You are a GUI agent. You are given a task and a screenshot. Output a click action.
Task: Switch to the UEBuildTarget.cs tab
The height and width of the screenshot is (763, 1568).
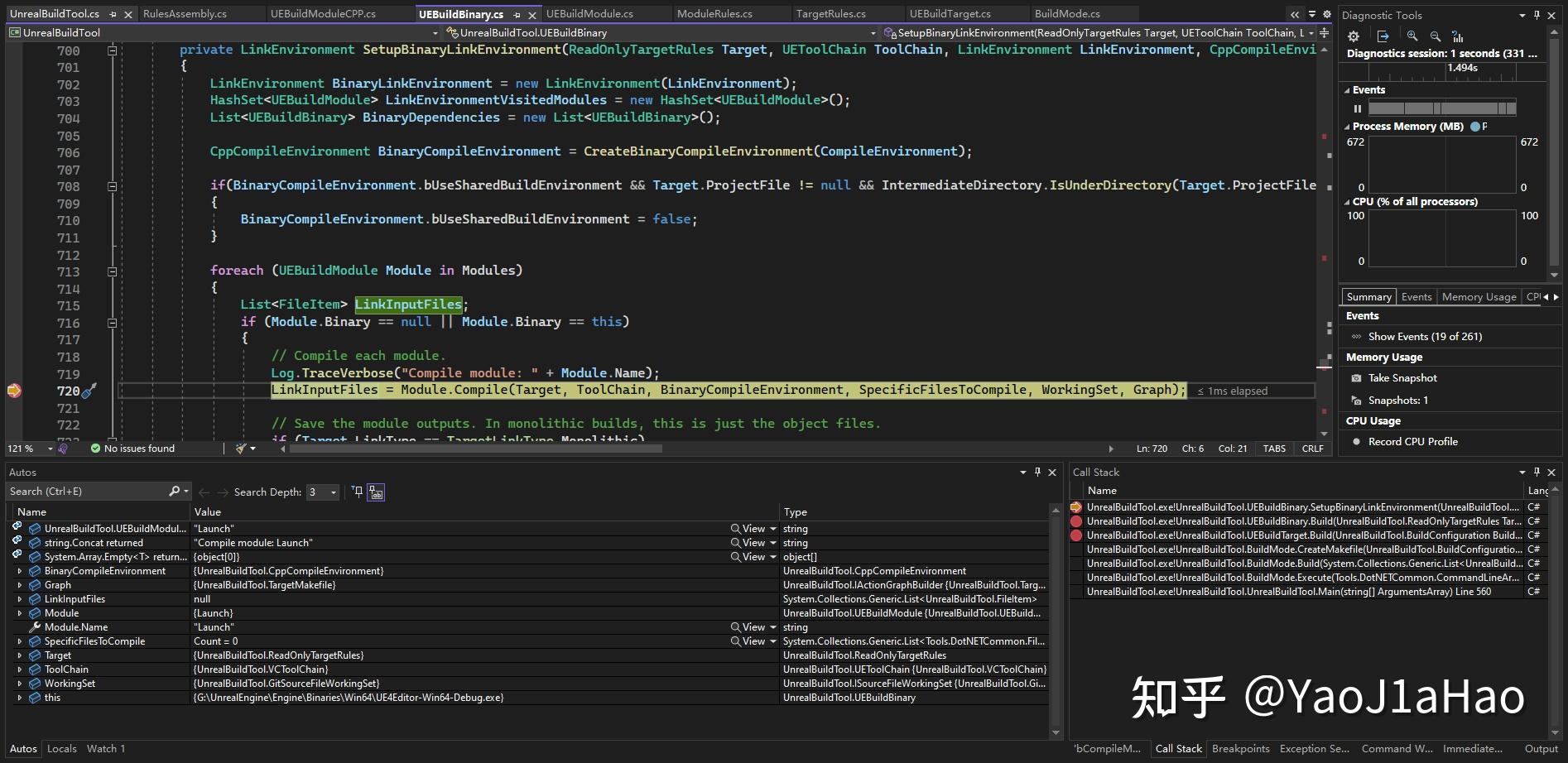click(x=950, y=13)
